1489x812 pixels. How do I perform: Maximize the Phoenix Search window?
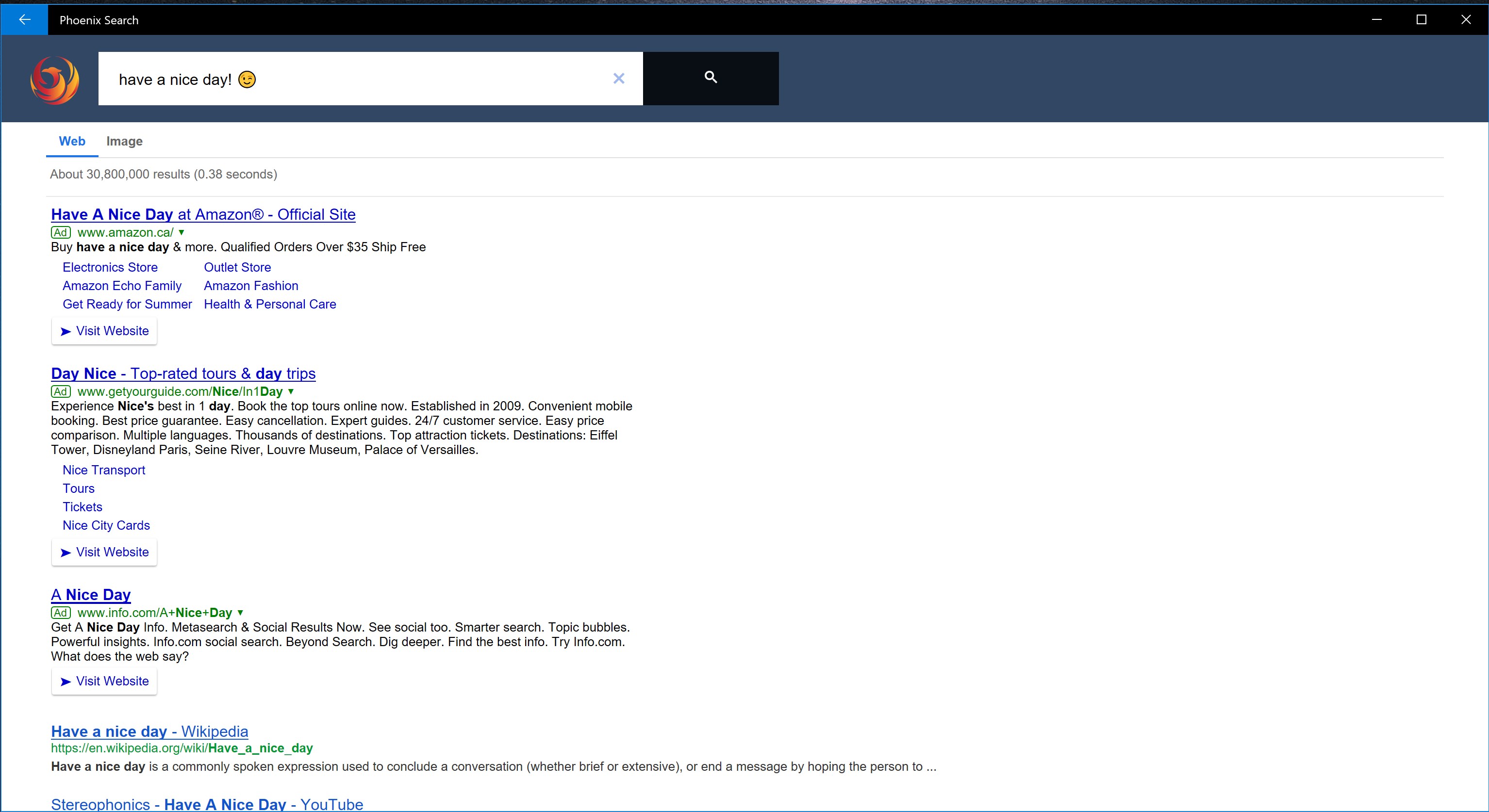point(1422,19)
